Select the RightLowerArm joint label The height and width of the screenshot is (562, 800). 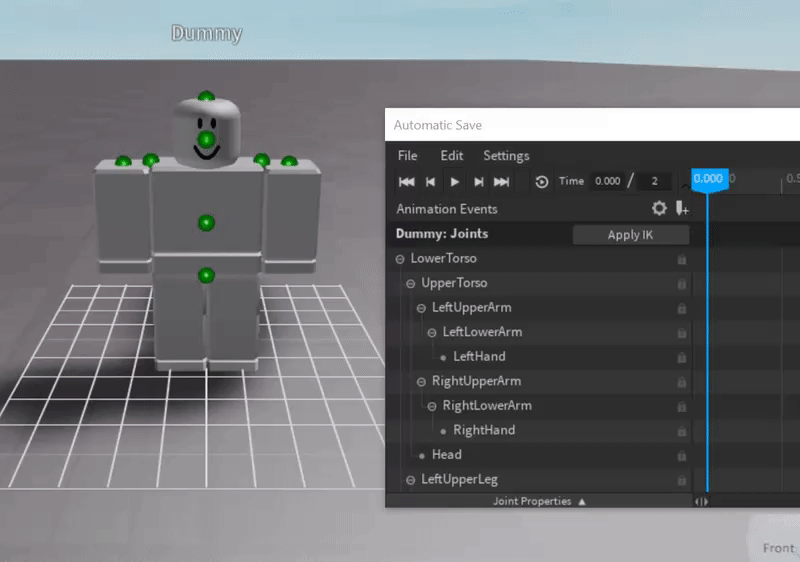(x=487, y=406)
